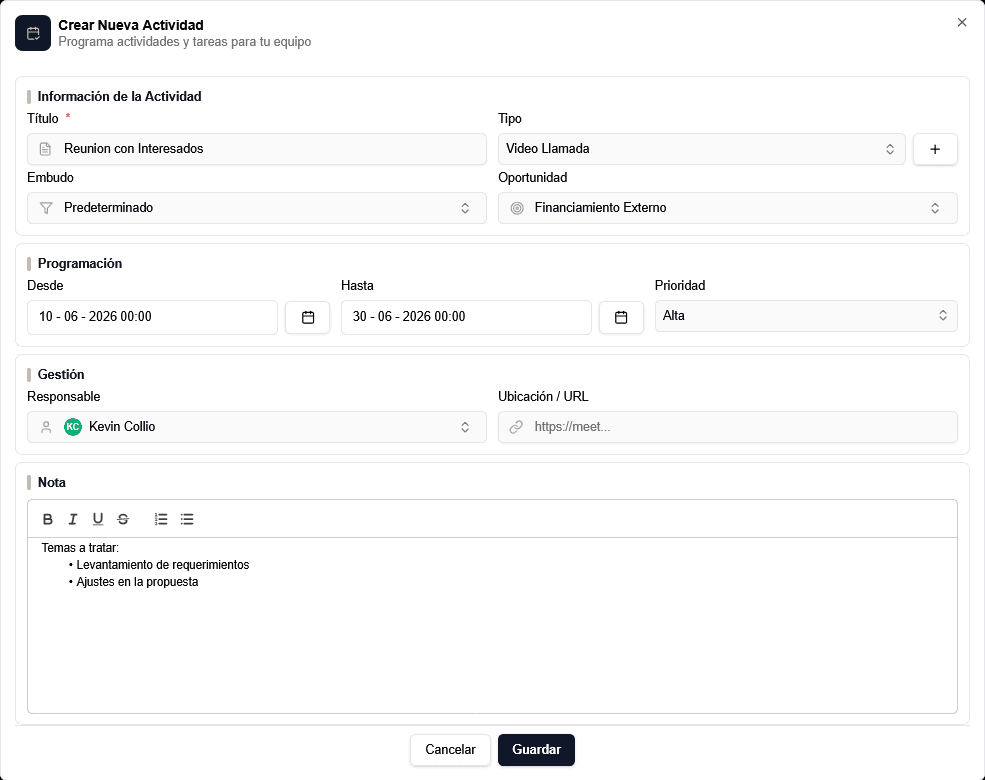Click the document icon in Título field

point(45,149)
